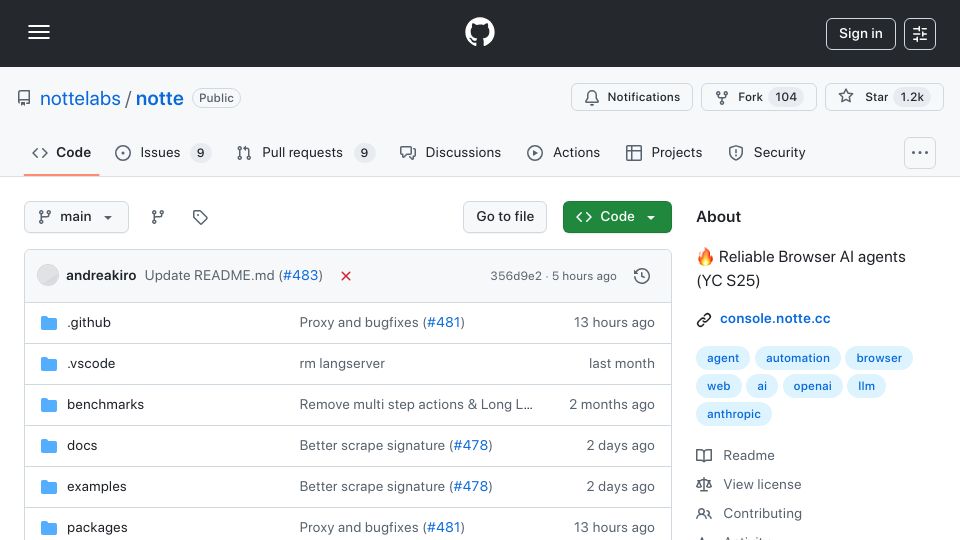This screenshot has width=960, height=540.
Task: Go to GitHub homepage via Octocat logo
Action: pos(479,32)
